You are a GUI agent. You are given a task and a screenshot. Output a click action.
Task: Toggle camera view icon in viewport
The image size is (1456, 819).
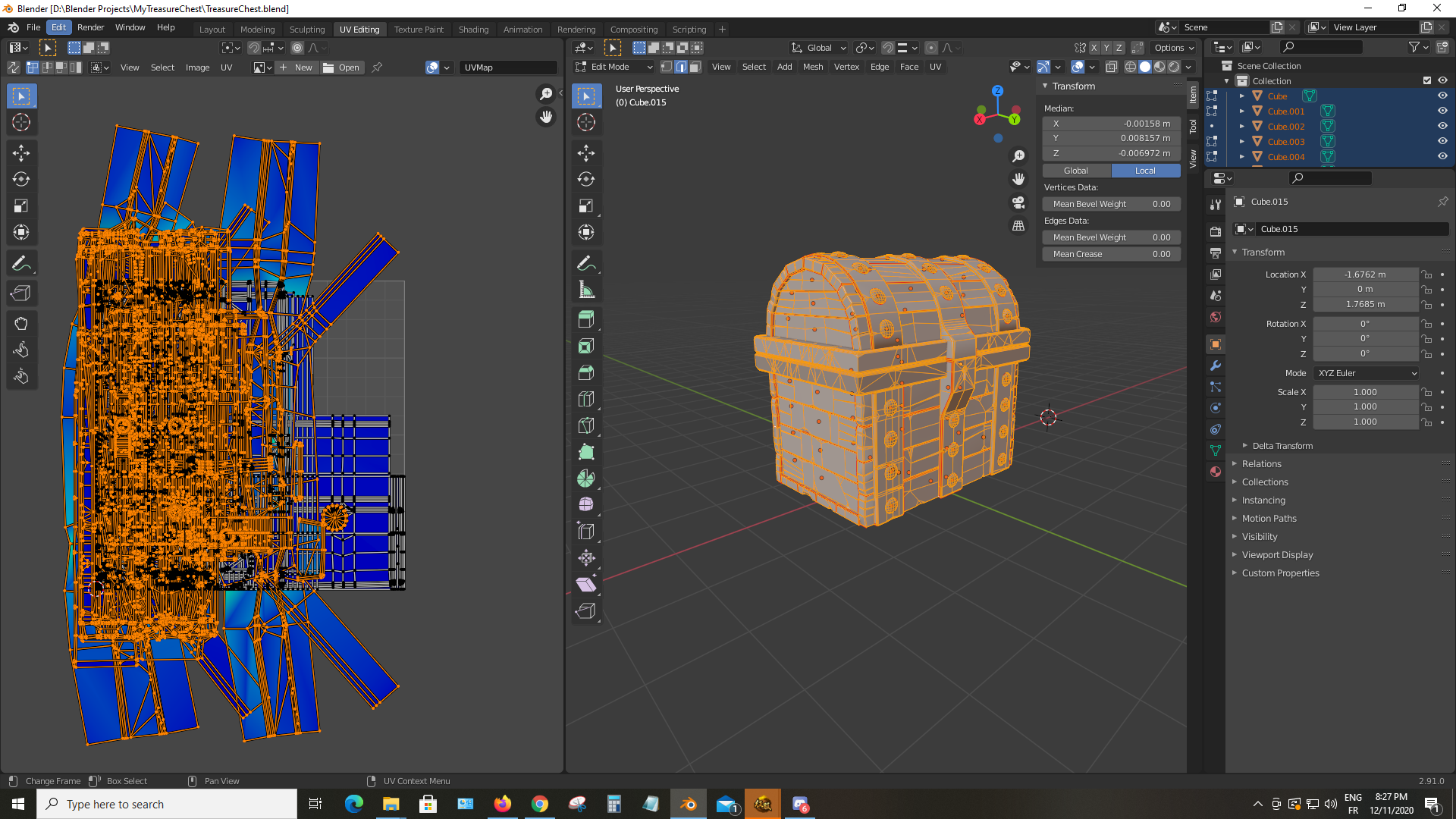pos(1018,202)
